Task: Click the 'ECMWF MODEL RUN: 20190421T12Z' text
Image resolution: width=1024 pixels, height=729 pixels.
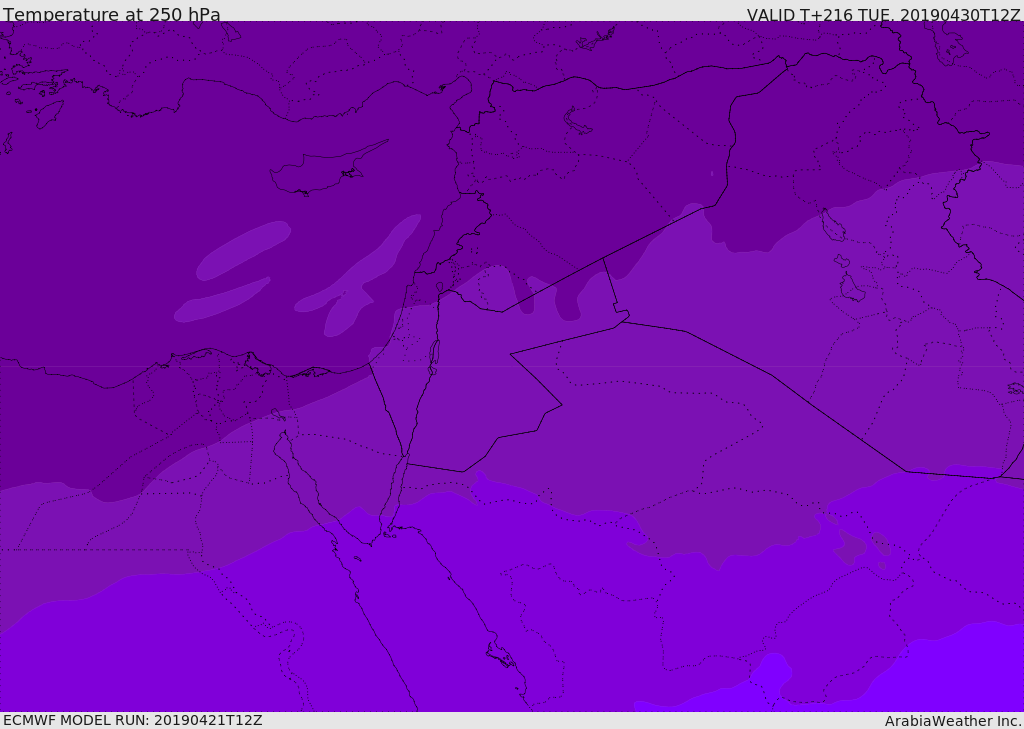Action: tap(133, 720)
